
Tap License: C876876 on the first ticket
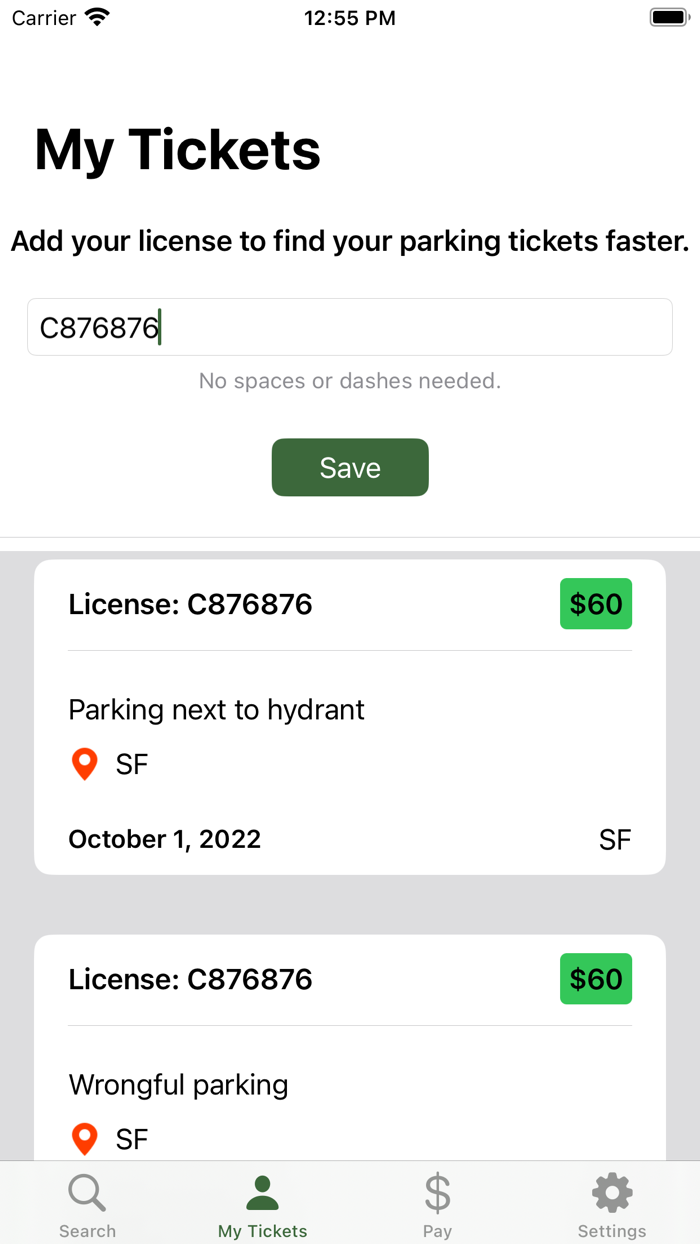click(x=189, y=603)
